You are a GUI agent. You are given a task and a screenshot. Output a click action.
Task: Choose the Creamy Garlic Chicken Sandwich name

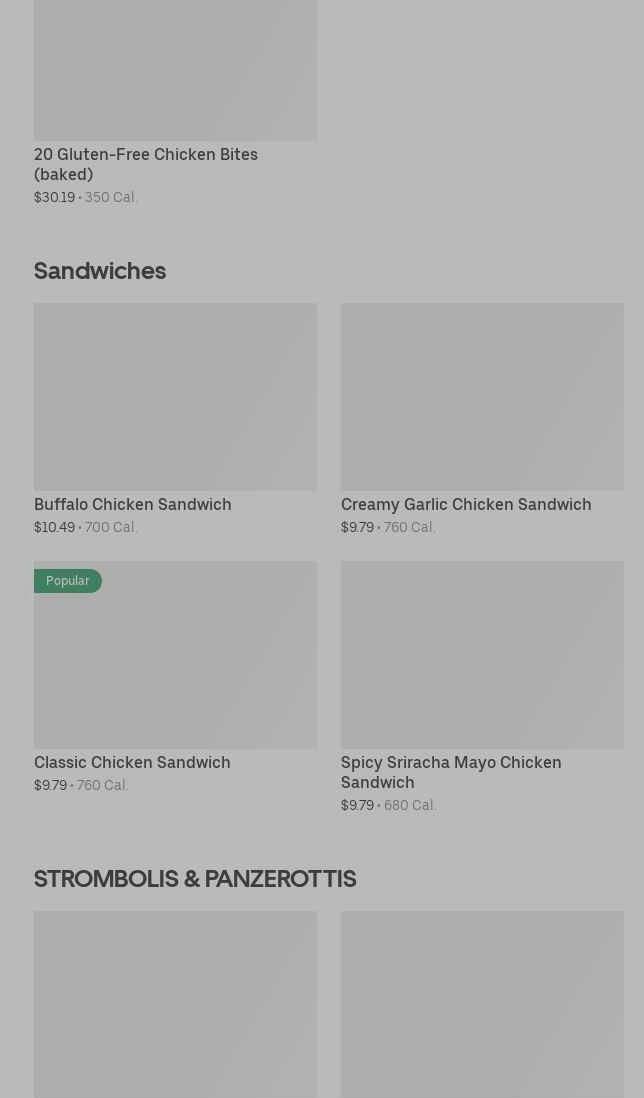[x=466, y=505]
